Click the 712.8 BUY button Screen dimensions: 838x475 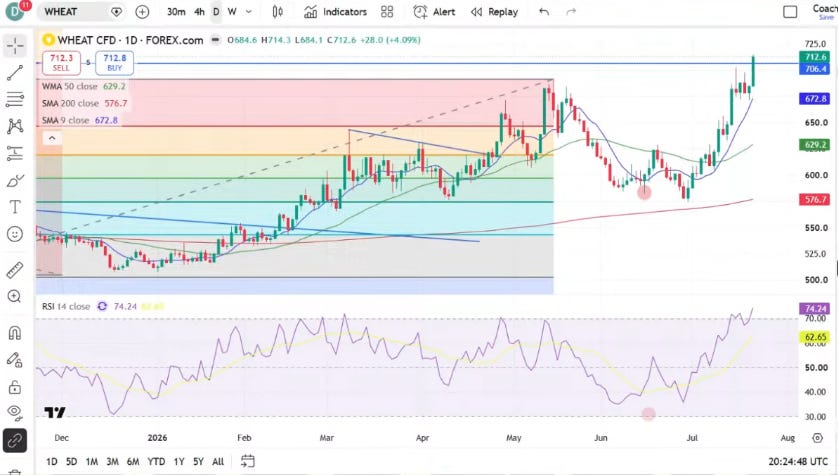[115, 63]
